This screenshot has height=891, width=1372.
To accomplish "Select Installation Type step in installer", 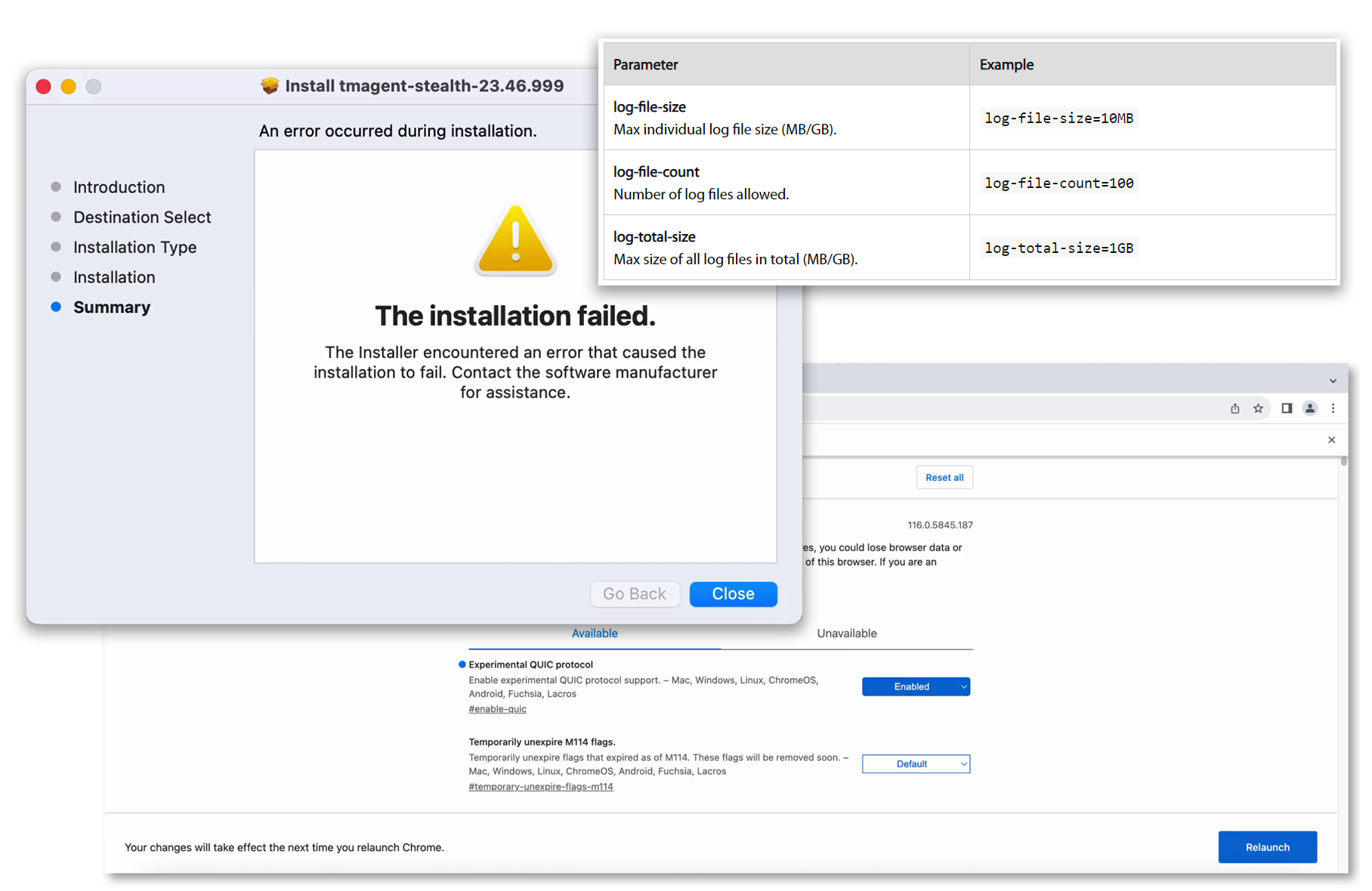I will pos(134,248).
